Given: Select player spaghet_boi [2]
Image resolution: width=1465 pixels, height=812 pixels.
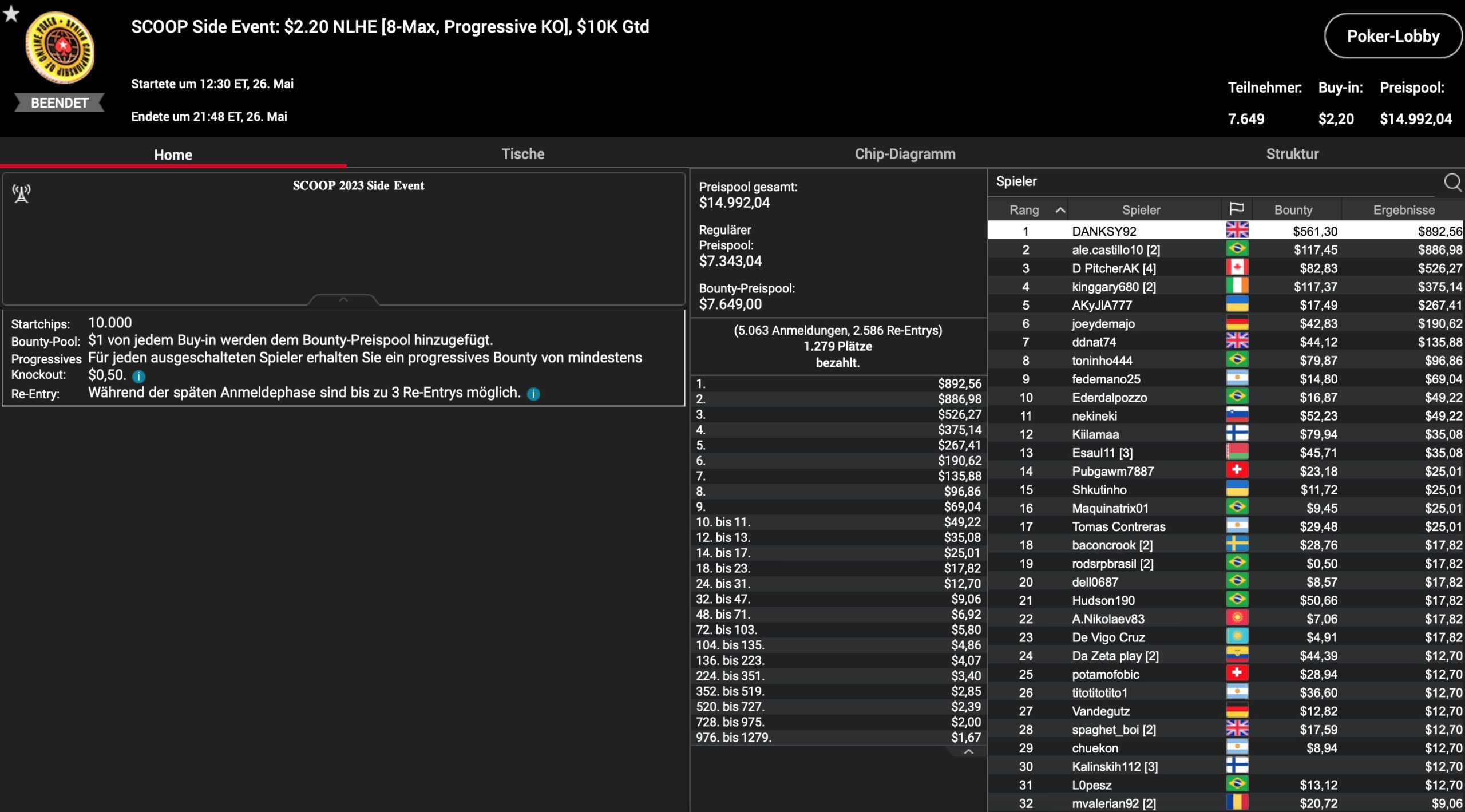Looking at the screenshot, I should (x=1114, y=730).
